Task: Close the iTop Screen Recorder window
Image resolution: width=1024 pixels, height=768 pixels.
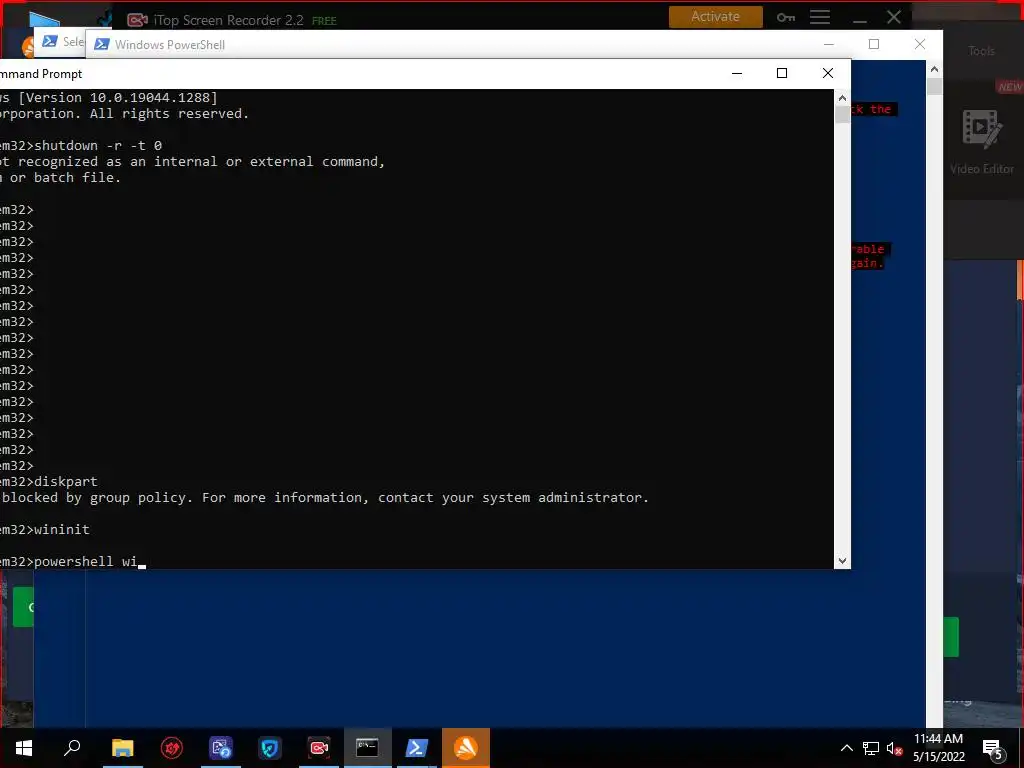Action: pyautogui.click(x=894, y=17)
